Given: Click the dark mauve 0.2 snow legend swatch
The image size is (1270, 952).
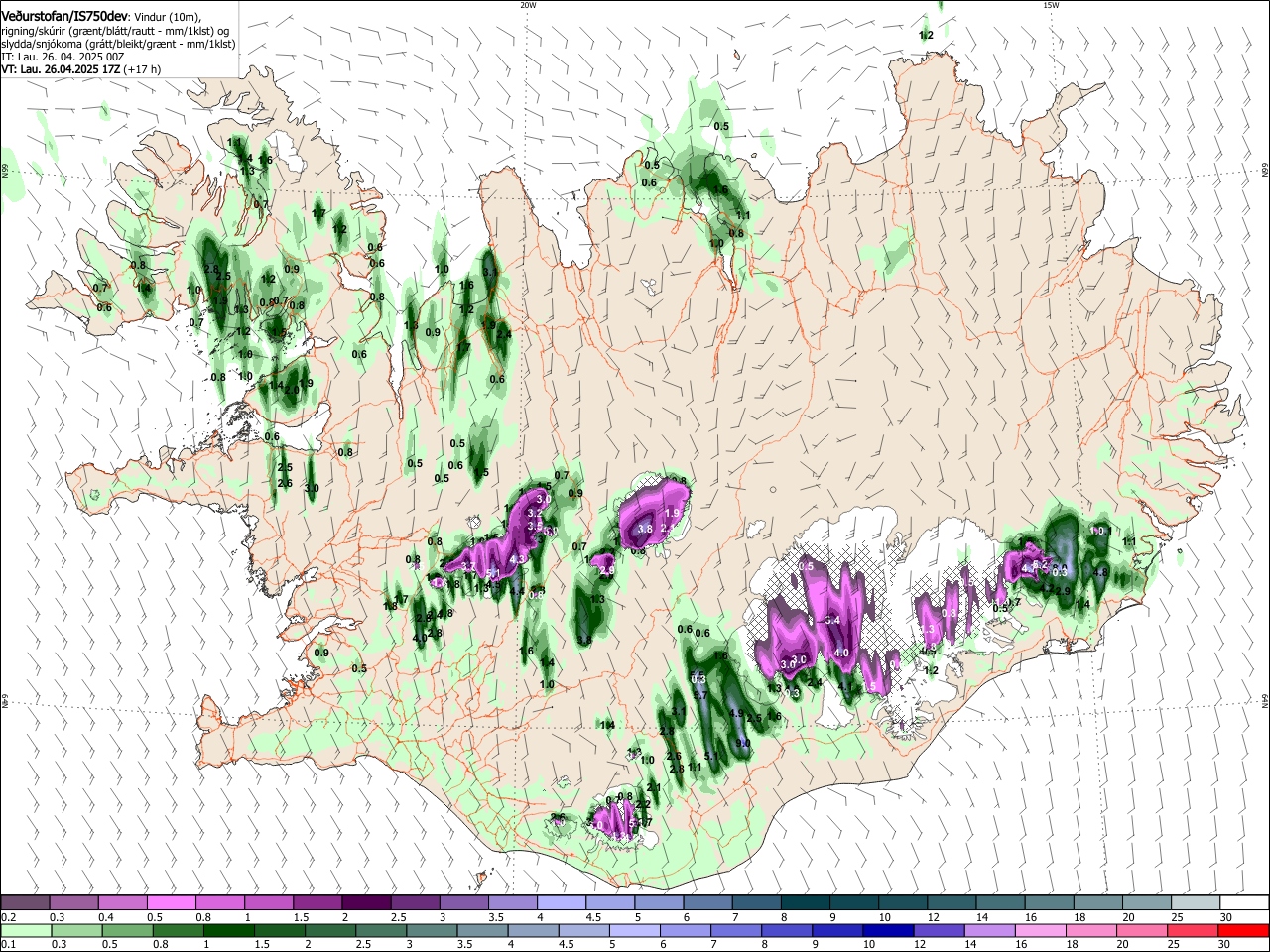Looking at the screenshot, I should [x=25, y=902].
